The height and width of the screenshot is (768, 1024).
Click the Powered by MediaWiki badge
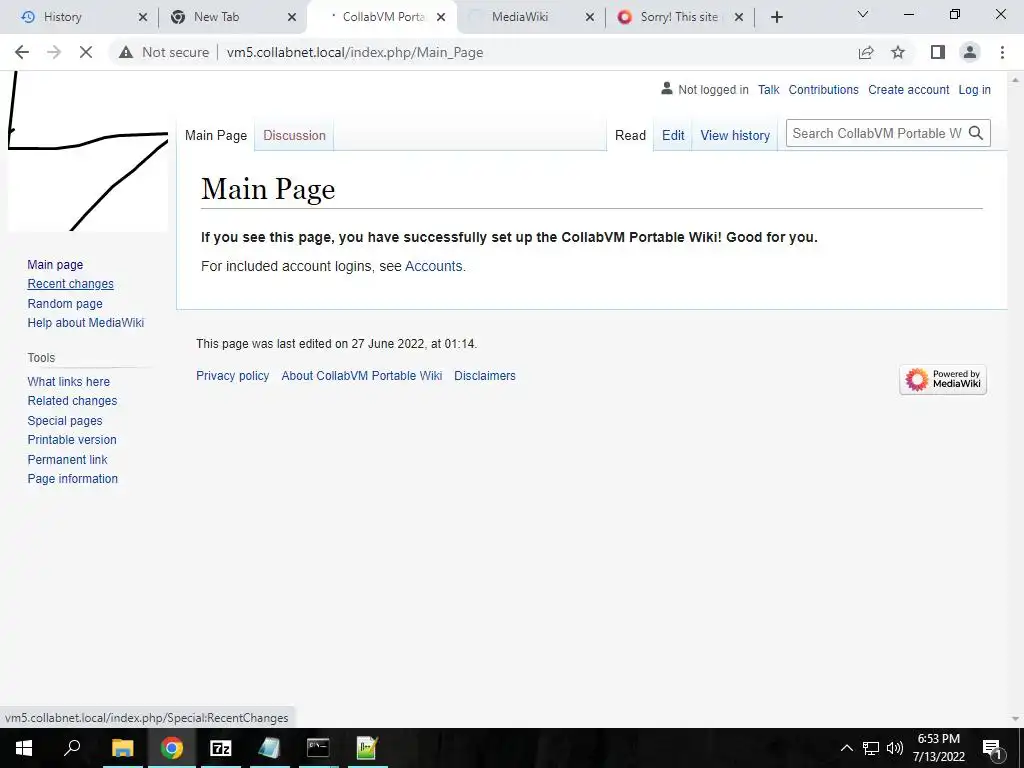pyautogui.click(x=943, y=379)
